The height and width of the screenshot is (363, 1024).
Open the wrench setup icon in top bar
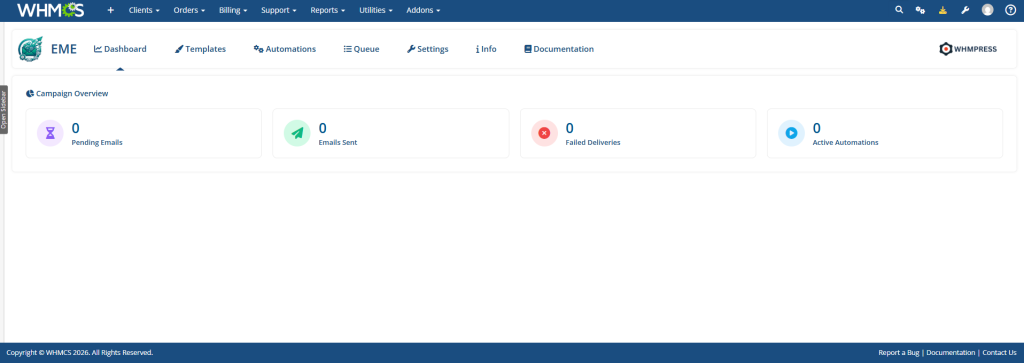click(965, 10)
